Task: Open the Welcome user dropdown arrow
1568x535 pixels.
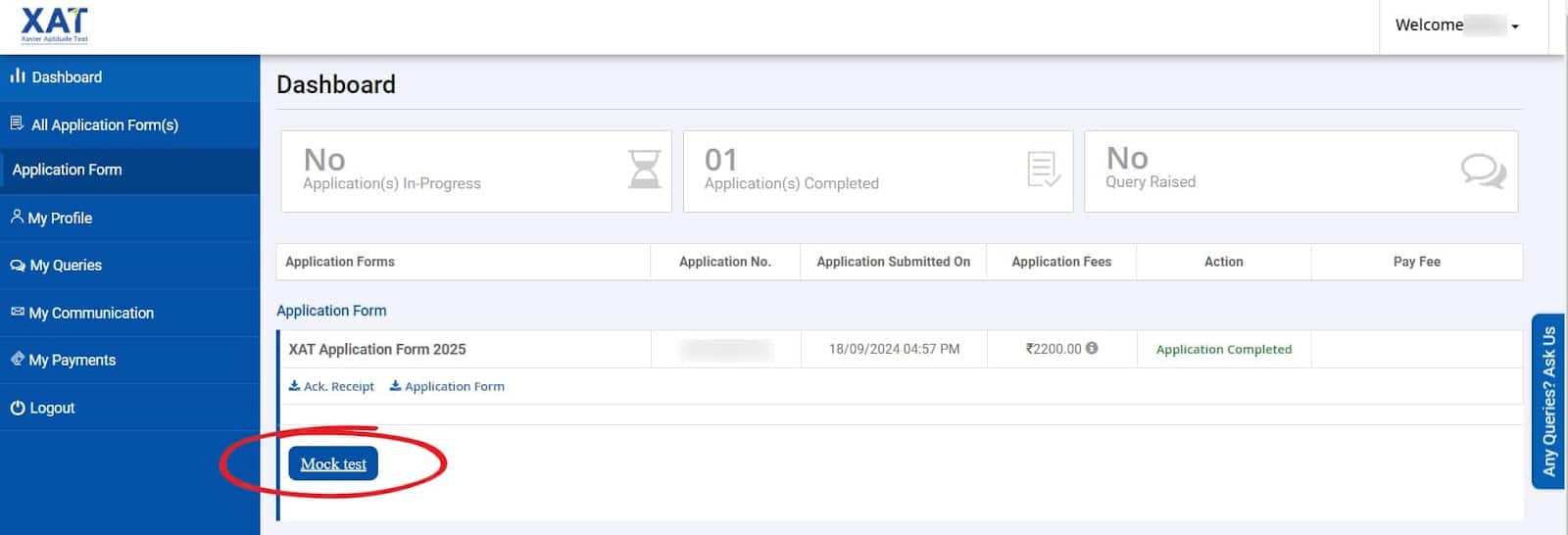Action: 1515,26
